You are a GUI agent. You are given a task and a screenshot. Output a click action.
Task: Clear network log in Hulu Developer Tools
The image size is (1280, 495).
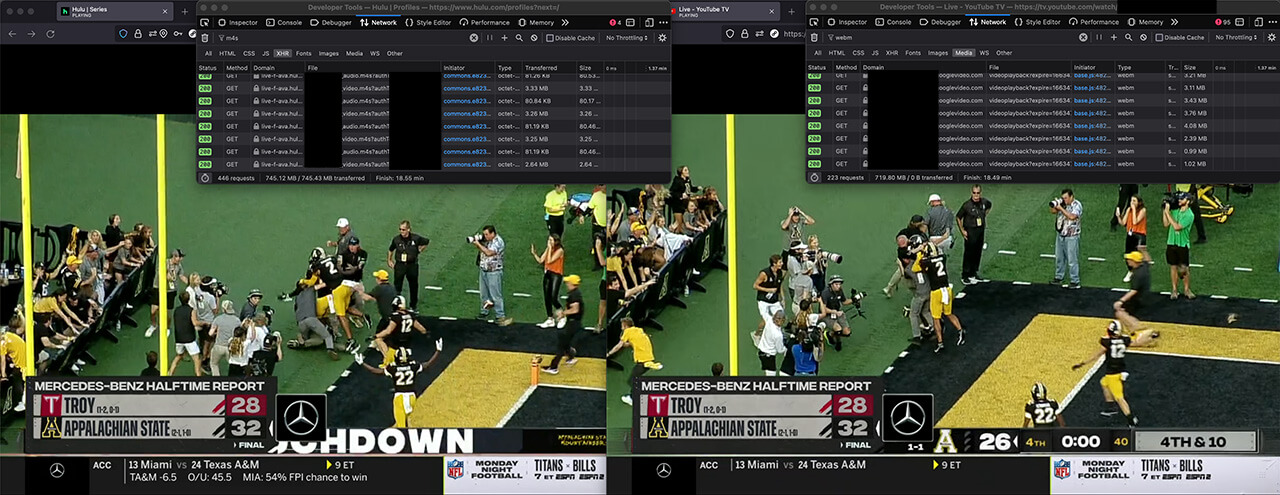coord(205,38)
